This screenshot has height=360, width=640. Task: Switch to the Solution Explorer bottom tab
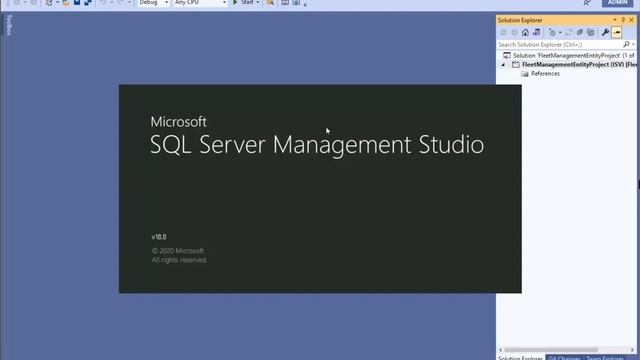coord(520,358)
